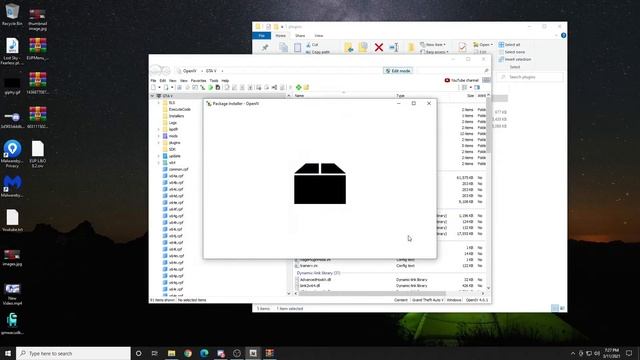Open the Favorites menu in OpenIV
The height and width of the screenshot is (360, 640).
coord(198,81)
